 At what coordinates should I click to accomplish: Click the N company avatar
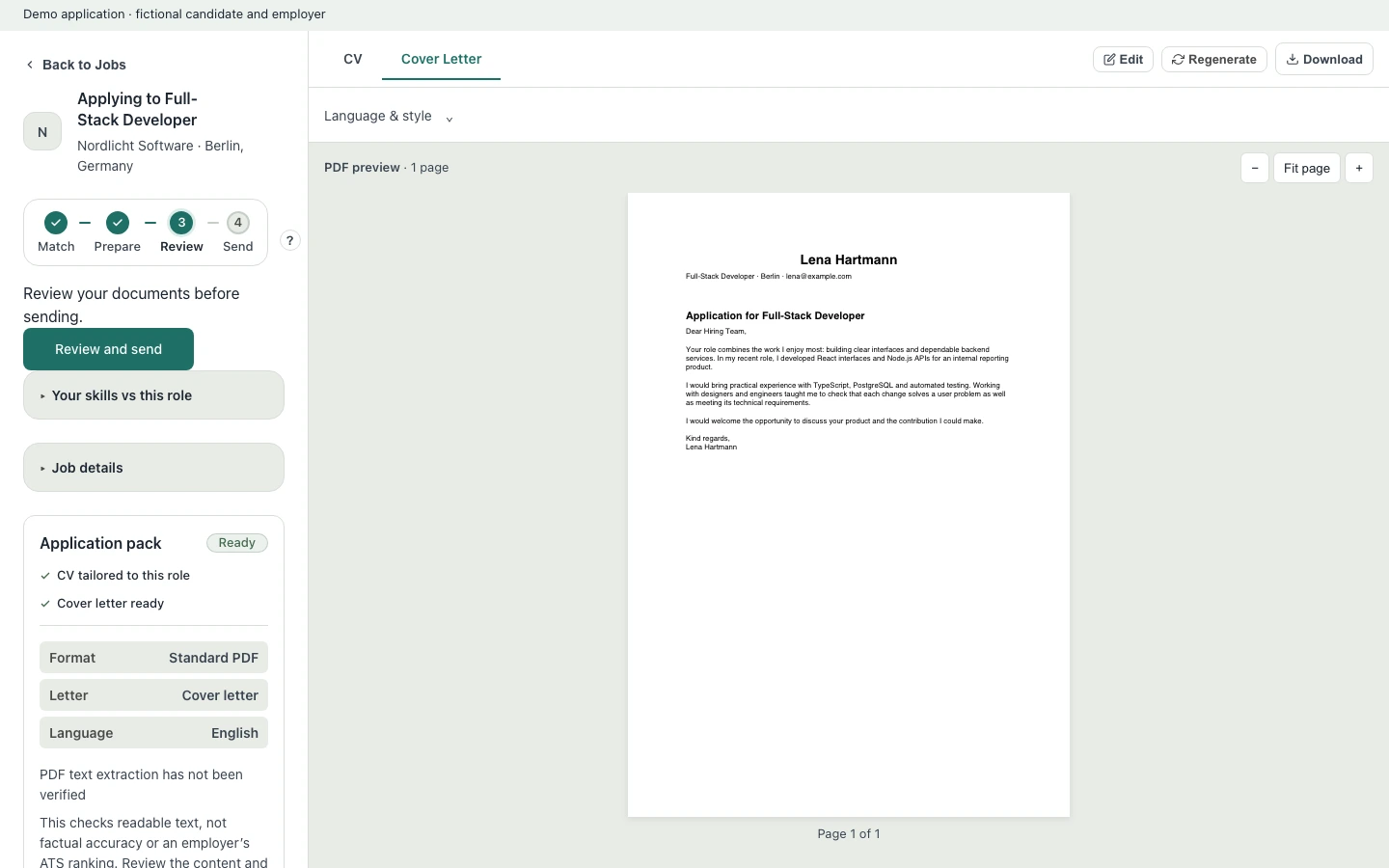pyautogui.click(x=42, y=132)
